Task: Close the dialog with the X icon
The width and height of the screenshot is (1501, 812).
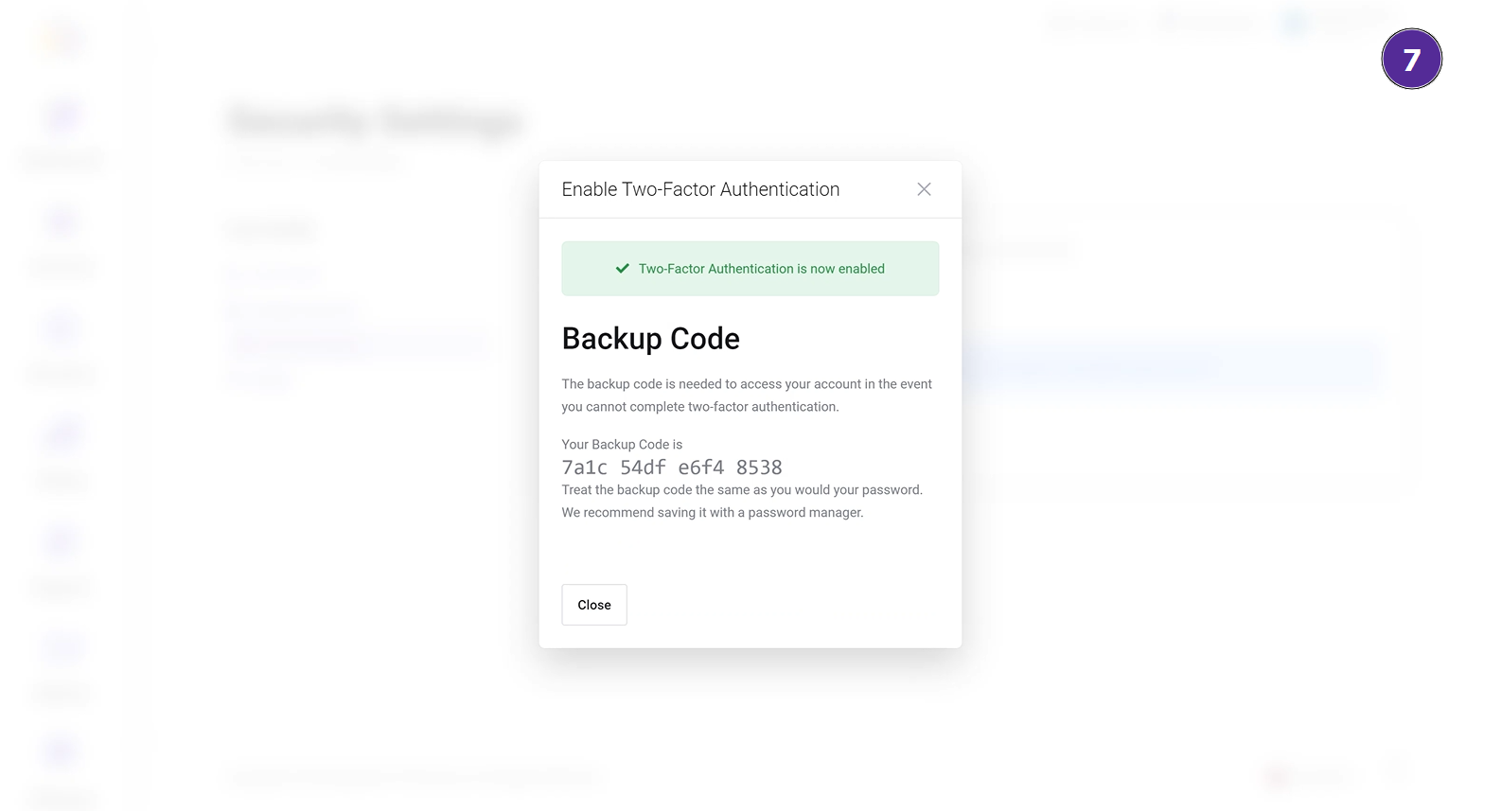Action: (x=924, y=189)
